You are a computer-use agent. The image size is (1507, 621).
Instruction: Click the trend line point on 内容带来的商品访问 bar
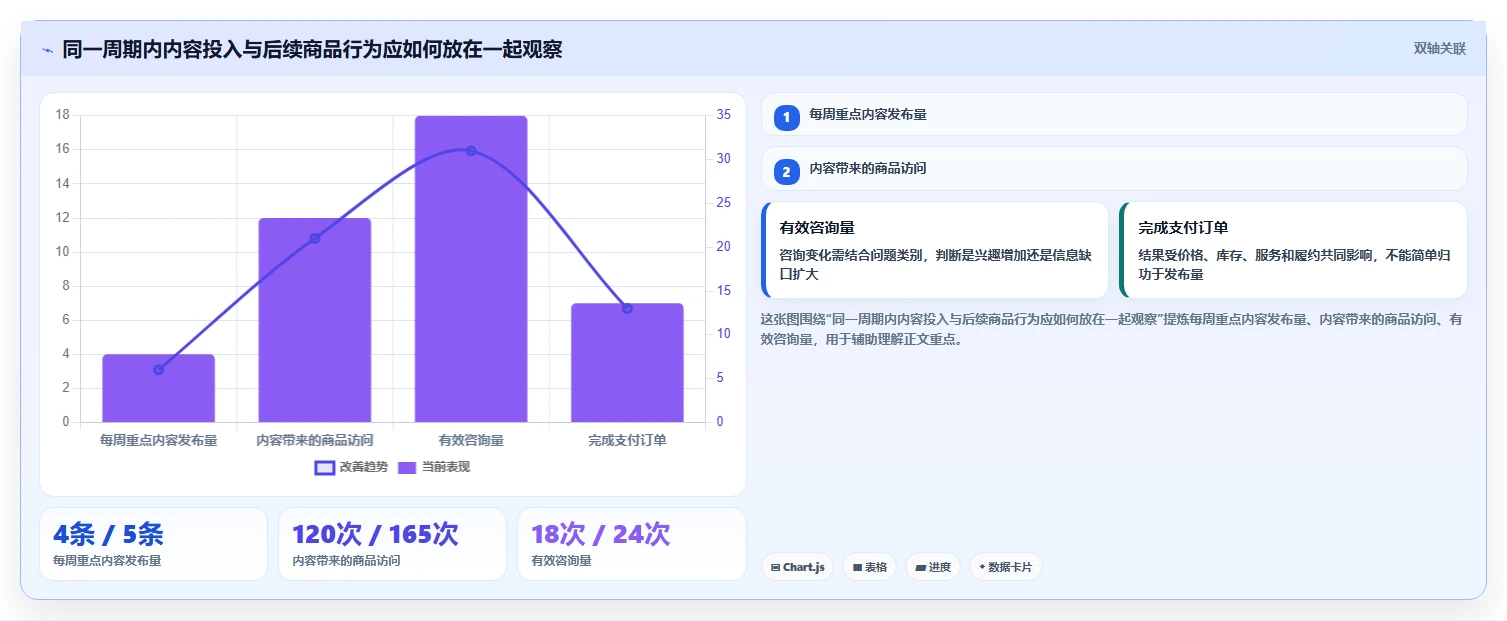(315, 238)
